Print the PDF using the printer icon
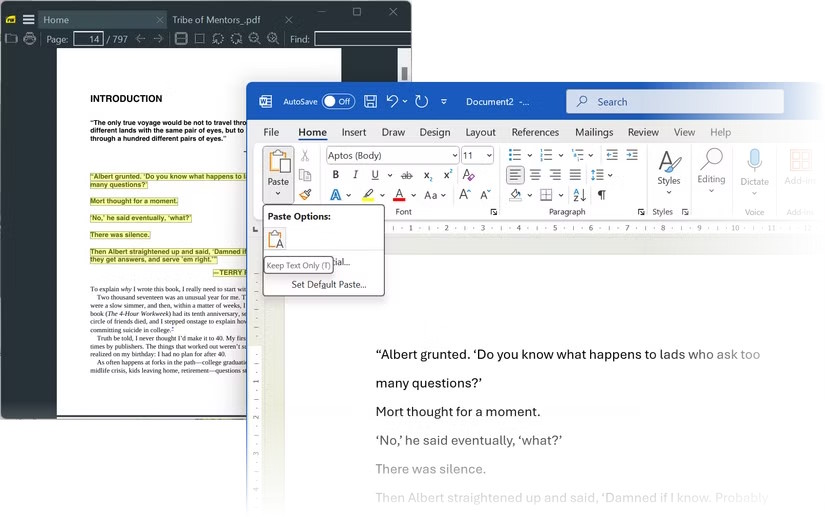The height and width of the screenshot is (517, 825). coord(30,39)
